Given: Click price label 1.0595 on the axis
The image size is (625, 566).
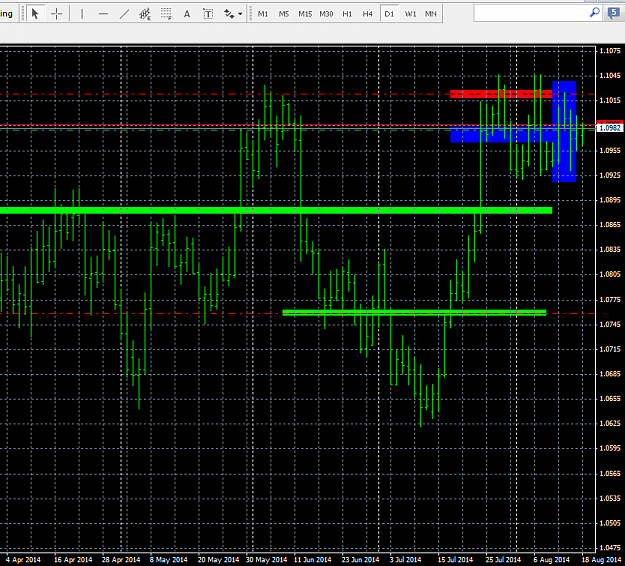Looking at the screenshot, I should click(610, 448).
